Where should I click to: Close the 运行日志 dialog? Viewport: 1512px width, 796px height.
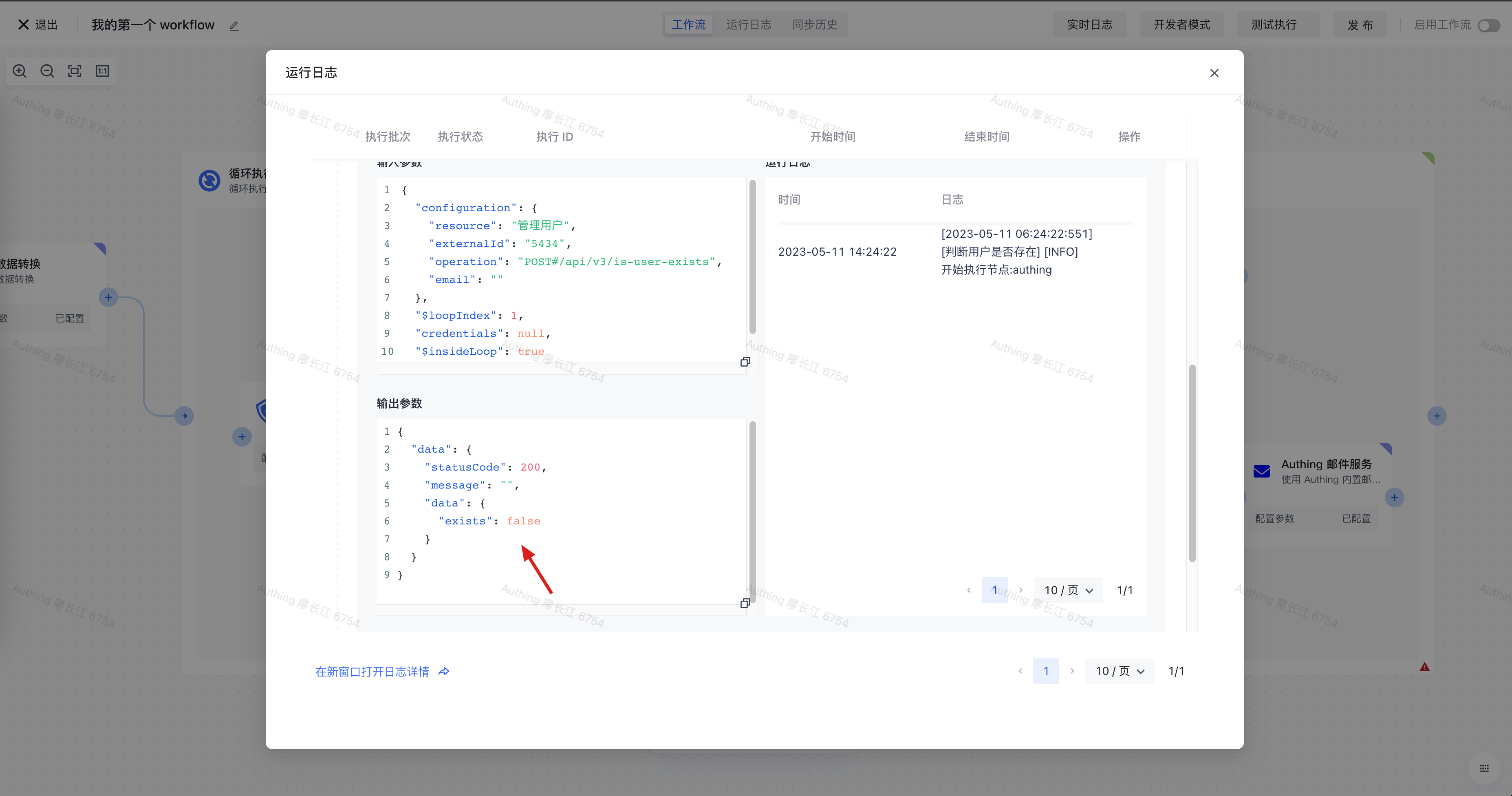click(1214, 73)
